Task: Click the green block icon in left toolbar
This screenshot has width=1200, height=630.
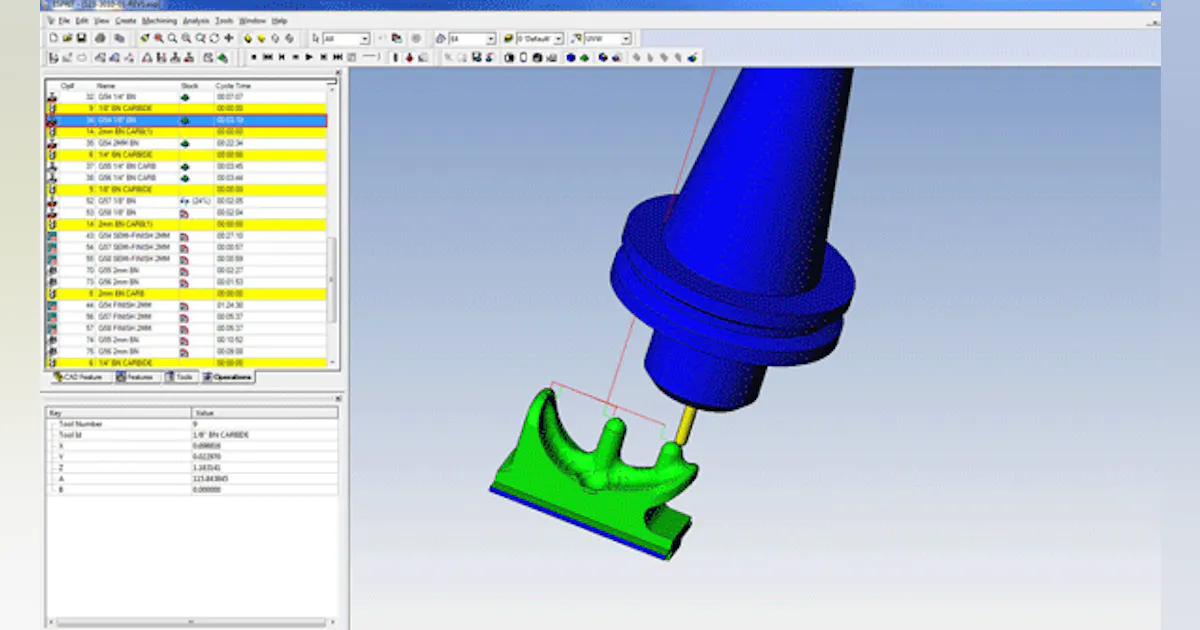Action: 222,57
